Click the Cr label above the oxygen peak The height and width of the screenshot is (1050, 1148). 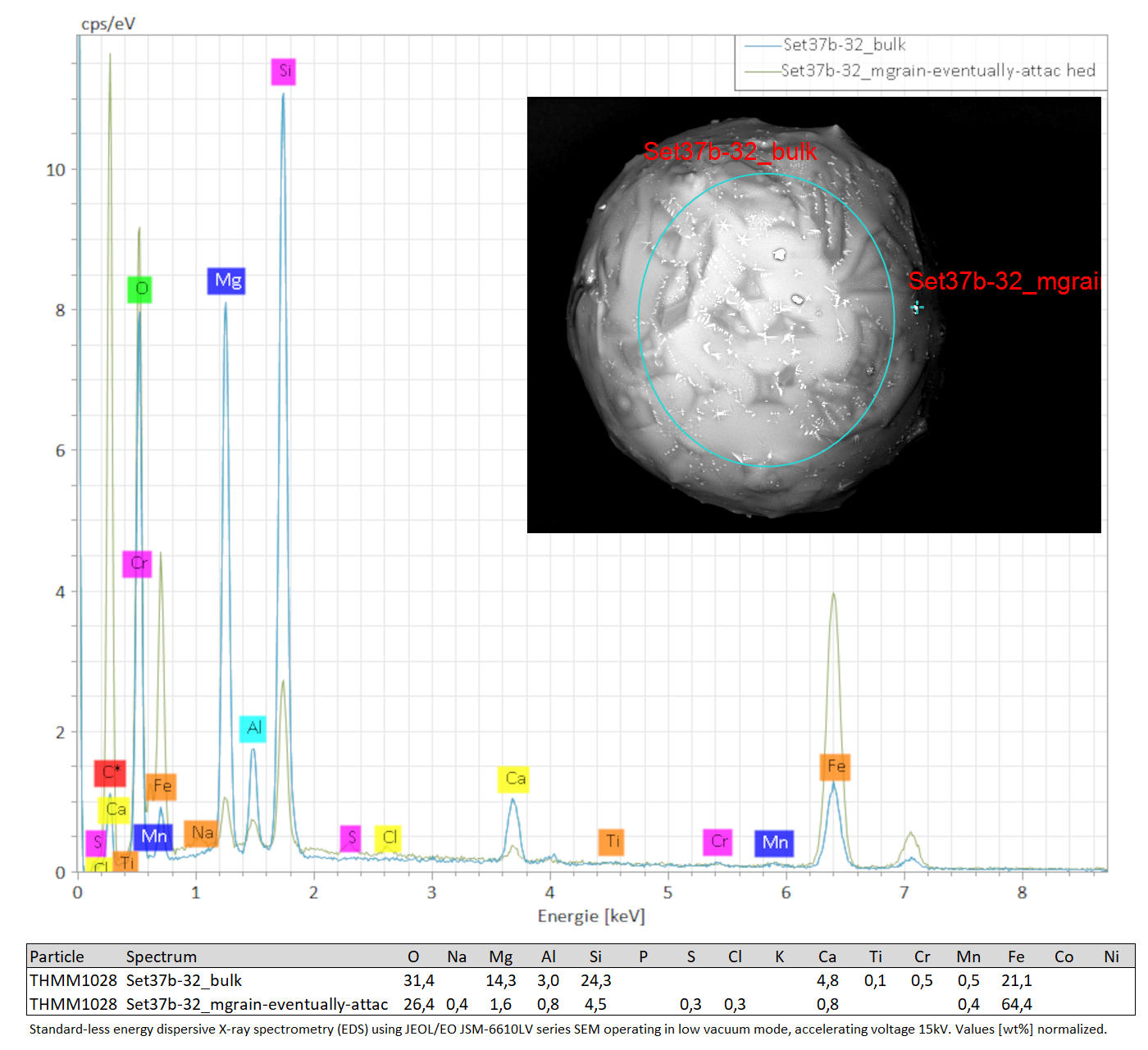coord(138,564)
